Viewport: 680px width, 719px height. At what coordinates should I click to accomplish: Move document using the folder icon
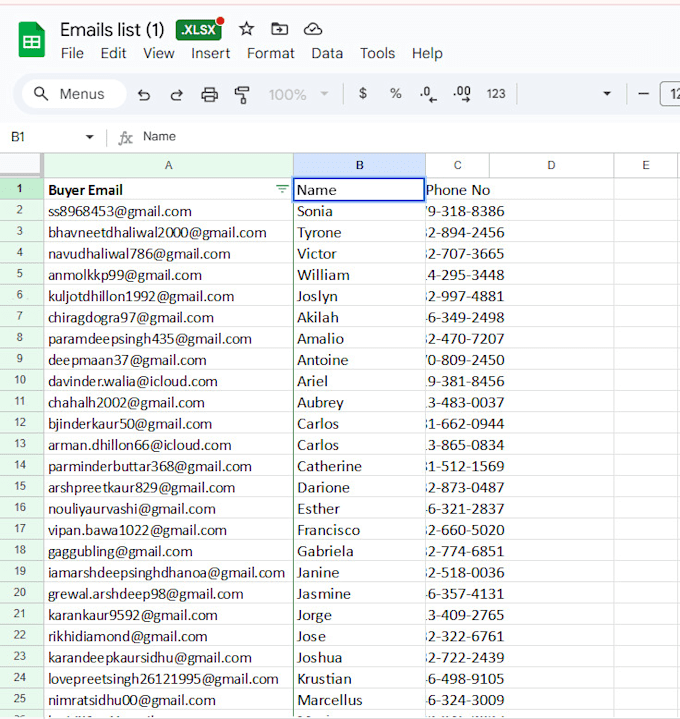coord(279,29)
